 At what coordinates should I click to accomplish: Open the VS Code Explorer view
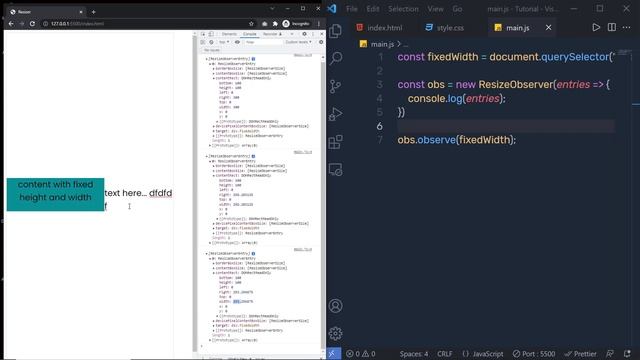336,31
